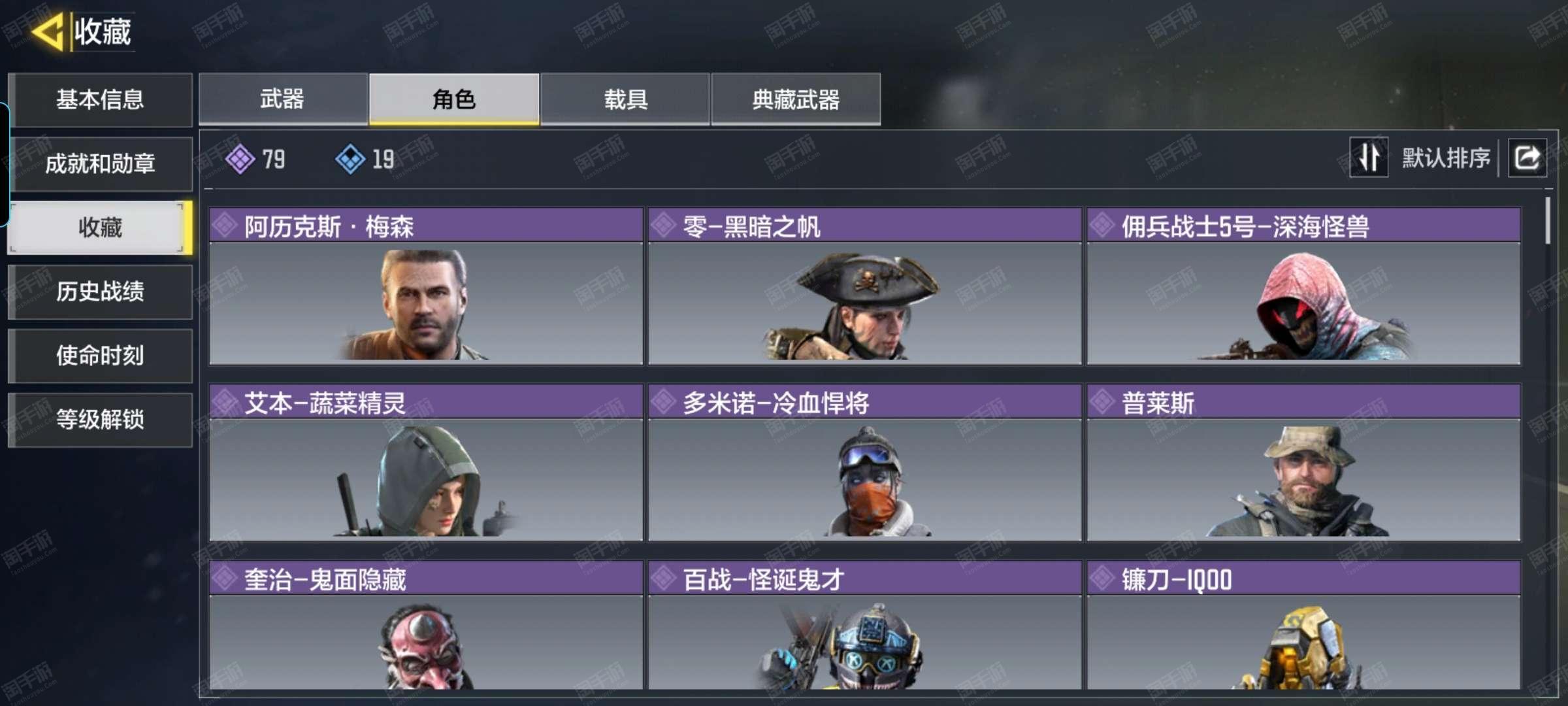Click diamond icon beside 普莱斯 title
1568x706 pixels.
[x=1102, y=402]
